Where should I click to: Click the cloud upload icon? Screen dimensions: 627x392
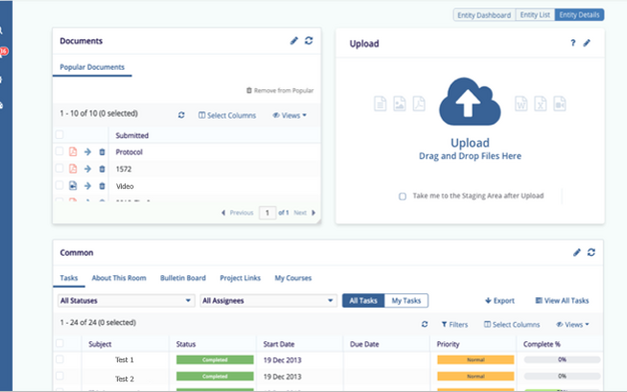coord(470,102)
